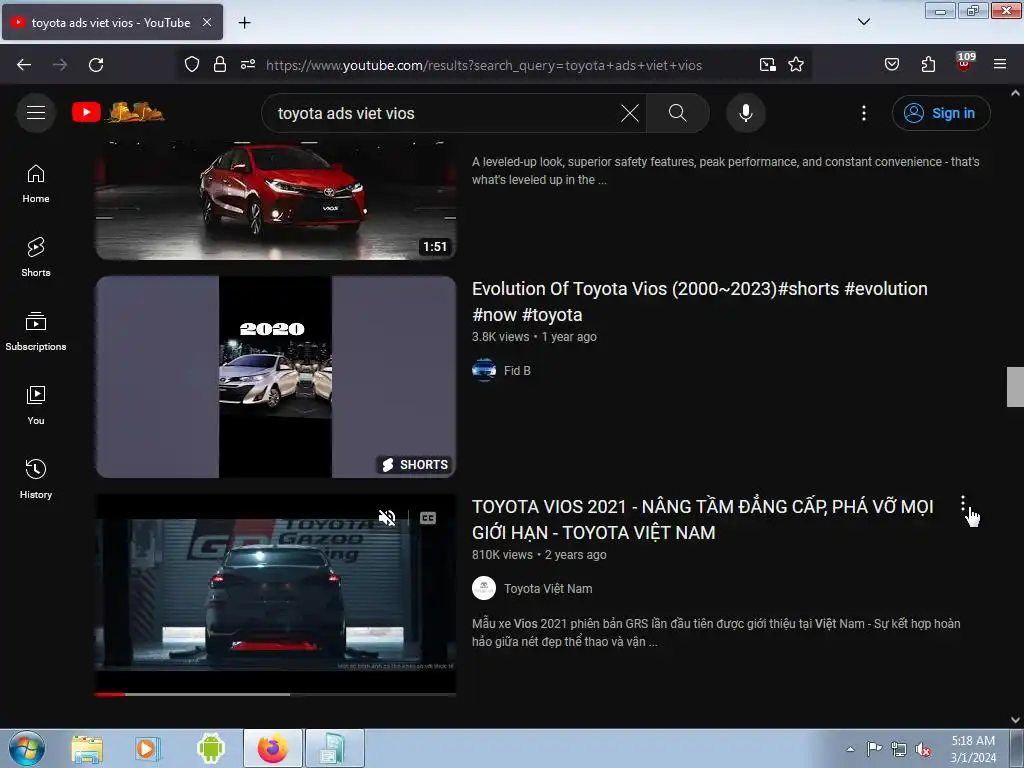Open the Windows Start menu
This screenshot has width=1024, height=768.
click(x=27, y=748)
